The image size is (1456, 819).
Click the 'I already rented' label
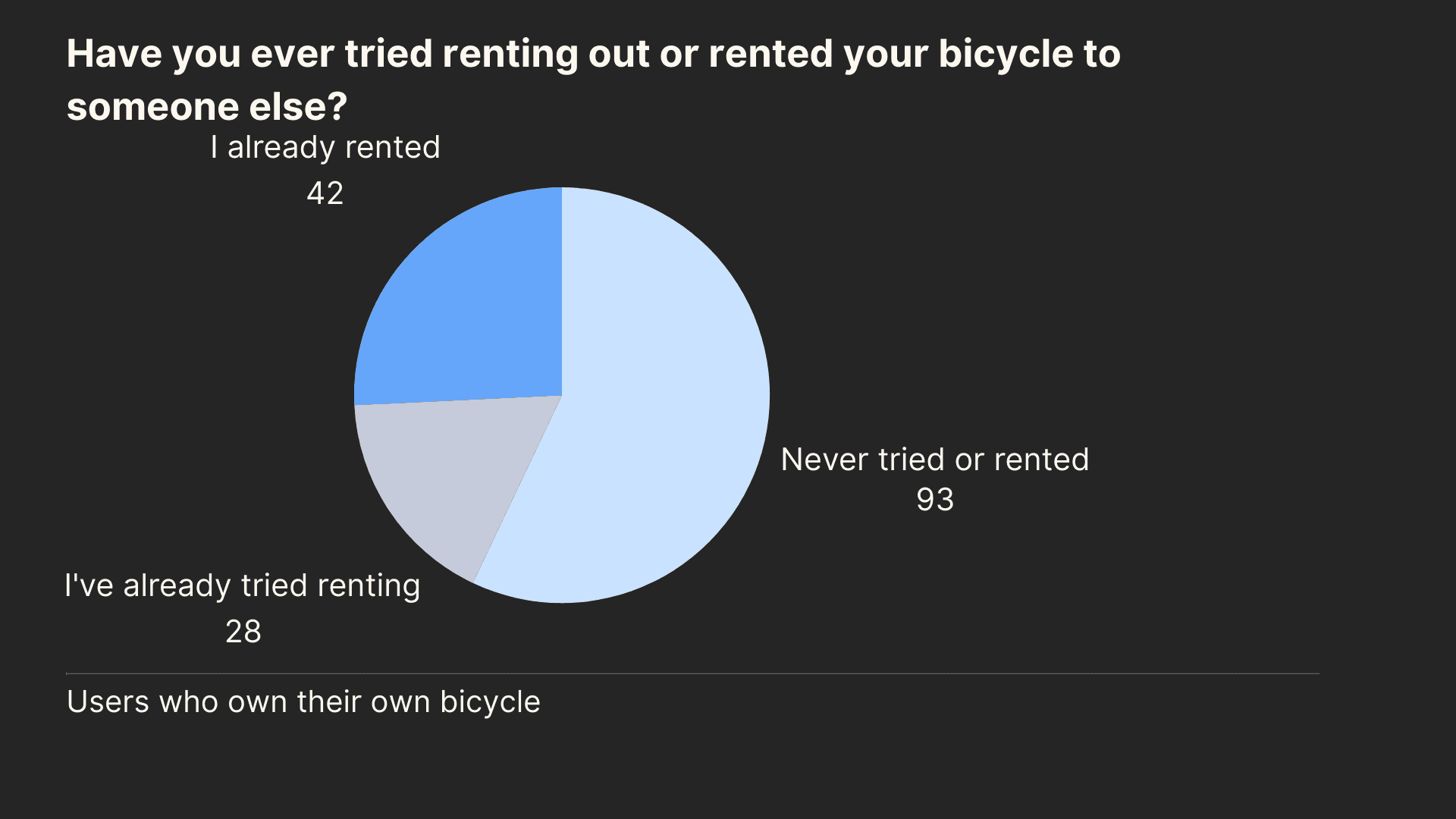[325, 147]
